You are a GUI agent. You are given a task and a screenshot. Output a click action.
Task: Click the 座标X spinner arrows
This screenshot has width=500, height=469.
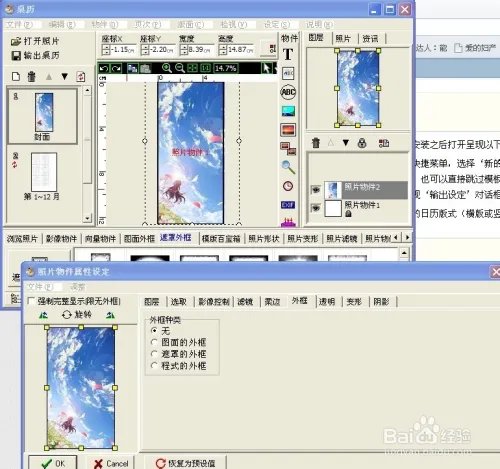point(106,50)
